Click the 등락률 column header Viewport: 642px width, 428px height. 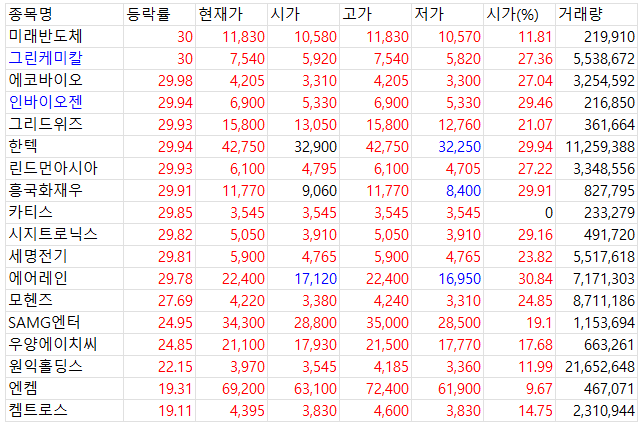148,14
